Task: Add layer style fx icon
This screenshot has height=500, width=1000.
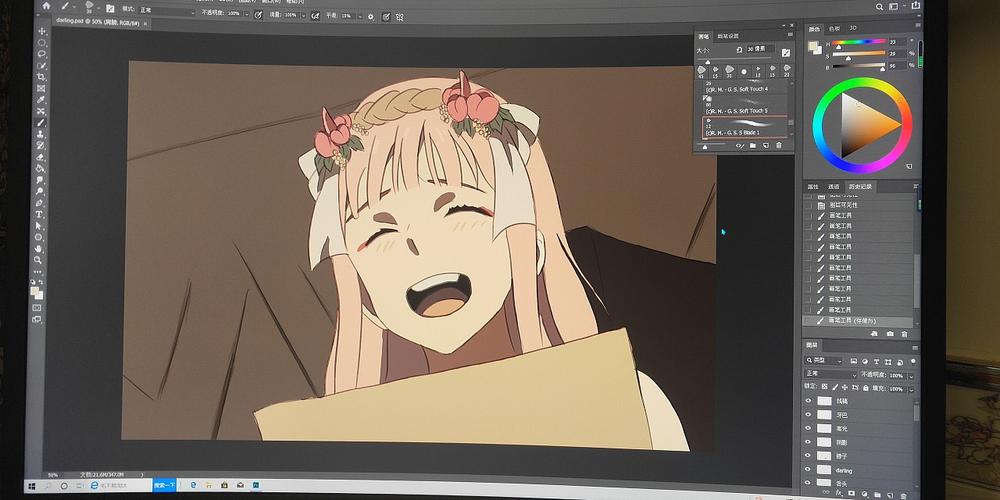Action: 839,492
